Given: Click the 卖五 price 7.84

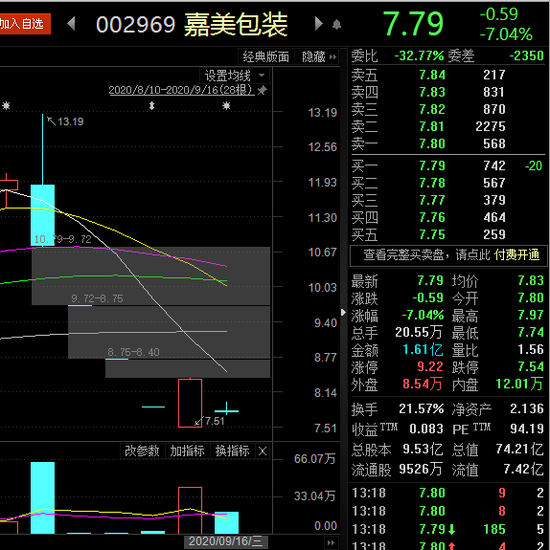Looking at the screenshot, I should click(x=432, y=75).
